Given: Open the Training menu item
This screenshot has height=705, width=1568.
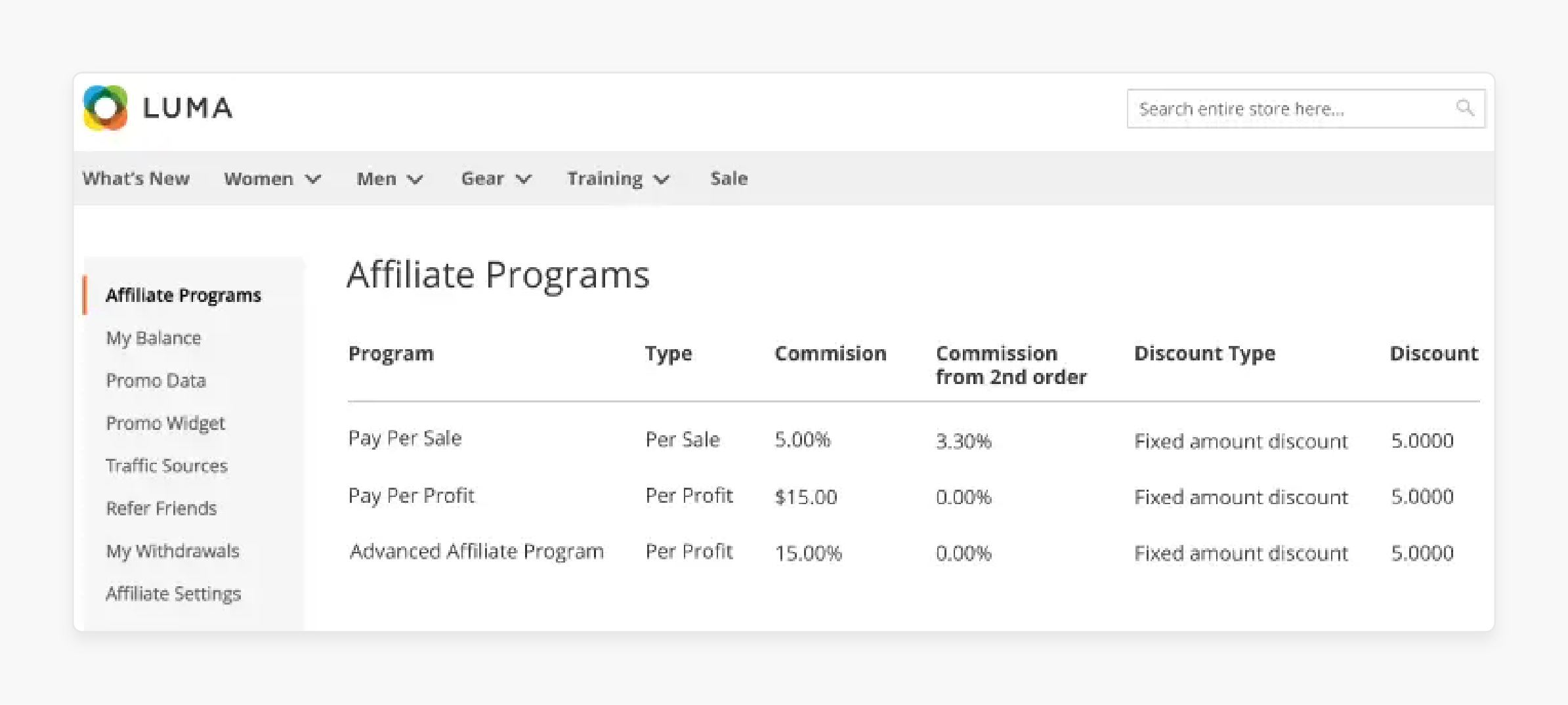Looking at the screenshot, I should 604,179.
